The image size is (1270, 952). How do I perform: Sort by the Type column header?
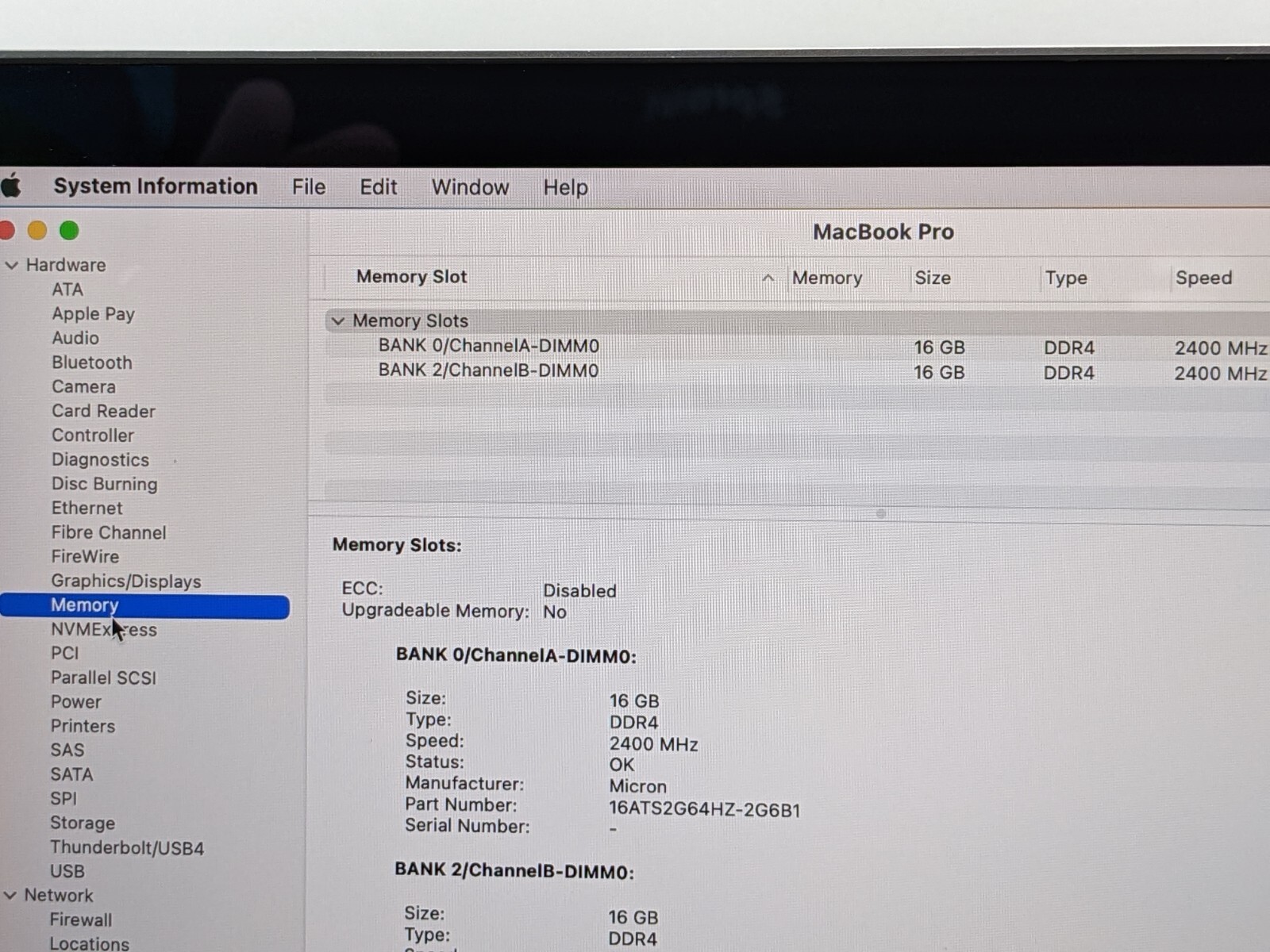tap(1066, 278)
